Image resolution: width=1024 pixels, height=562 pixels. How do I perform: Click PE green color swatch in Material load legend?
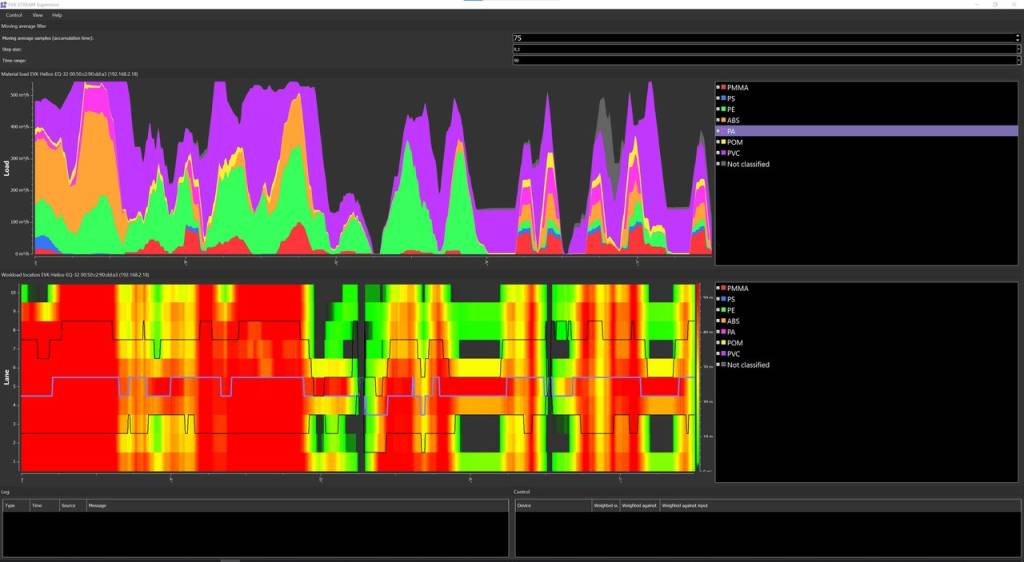pyautogui.click(x=724, y=110)
